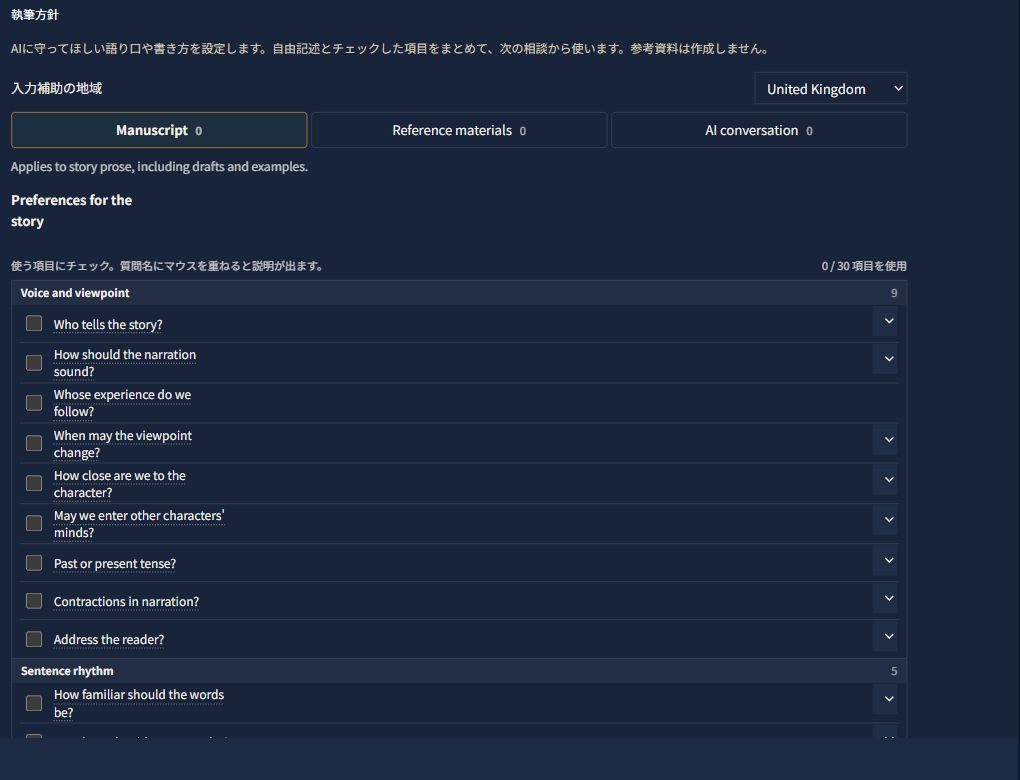Click the 'Address the reader?' question label

(109, 639)
